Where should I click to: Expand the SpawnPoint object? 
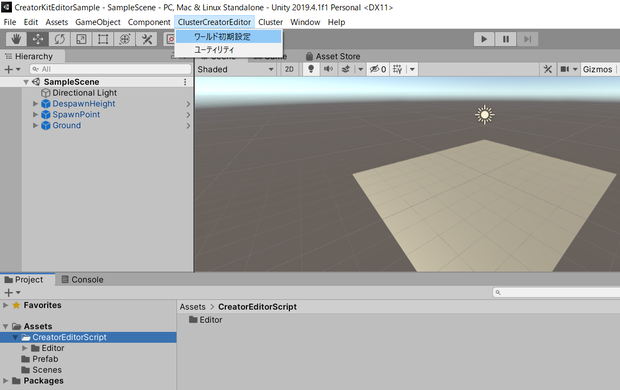point(35,115)
